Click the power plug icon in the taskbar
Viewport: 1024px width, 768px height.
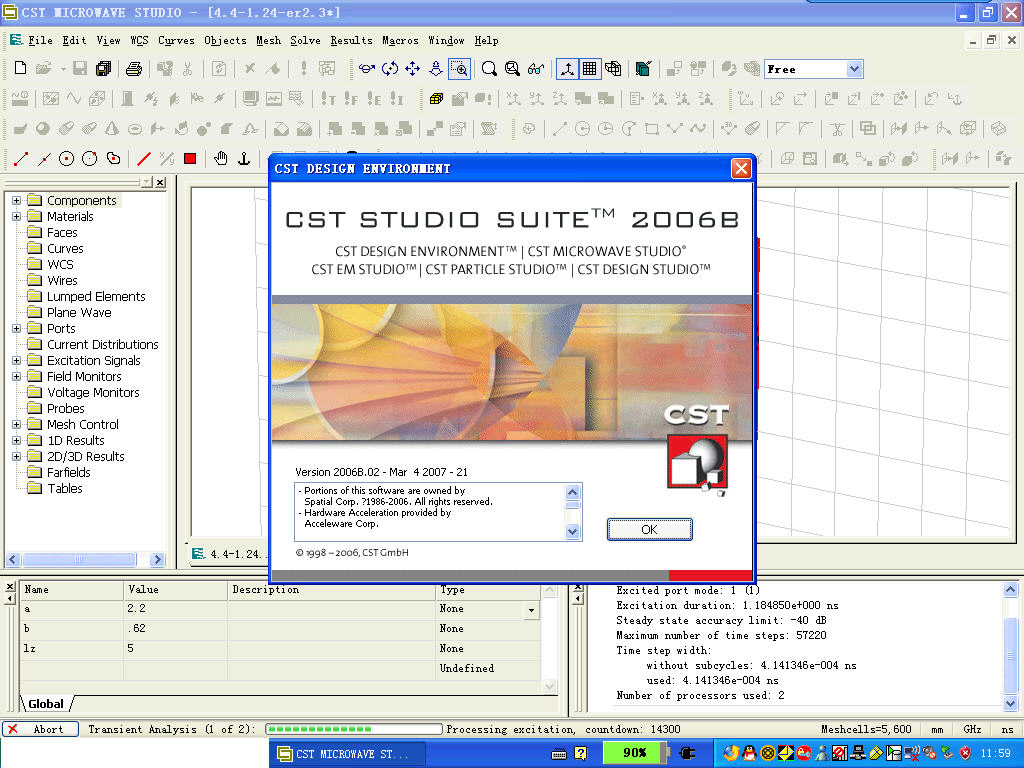(x=687, y=754)
